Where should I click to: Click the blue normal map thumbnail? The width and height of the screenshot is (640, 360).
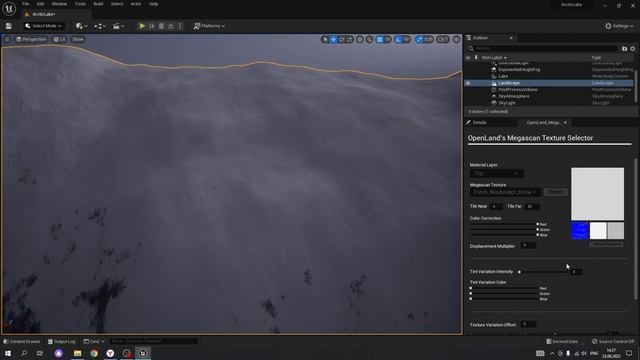(580, 231)
